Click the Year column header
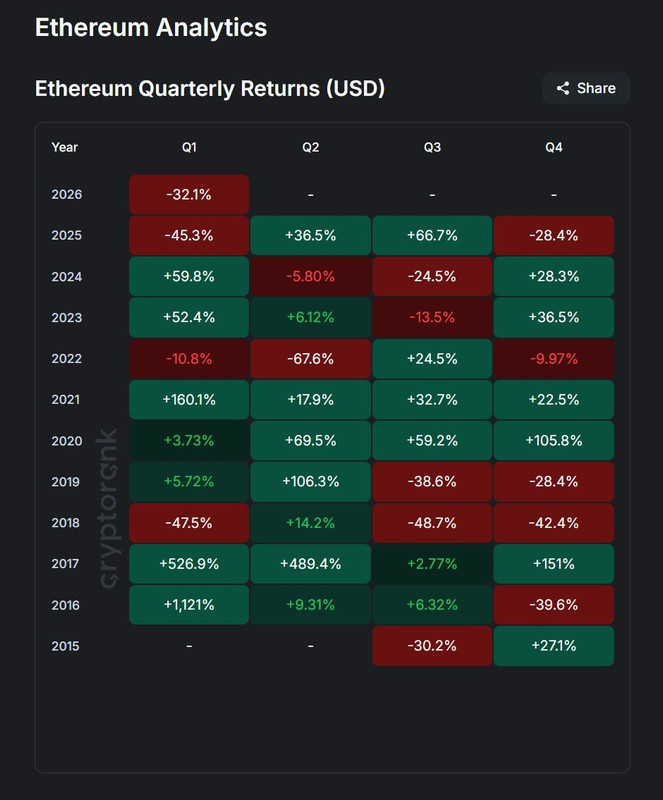The image size is (663, 800). coord(65,147)
